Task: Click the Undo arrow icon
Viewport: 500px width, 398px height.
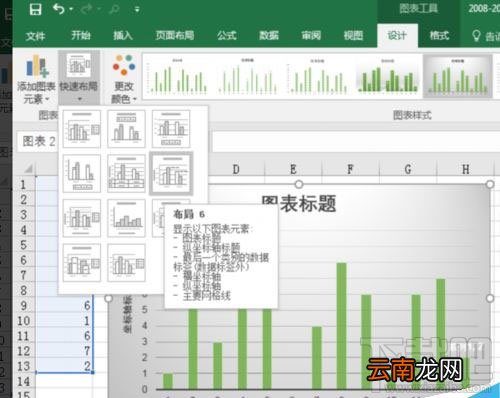Action: (x=59, y=9)
